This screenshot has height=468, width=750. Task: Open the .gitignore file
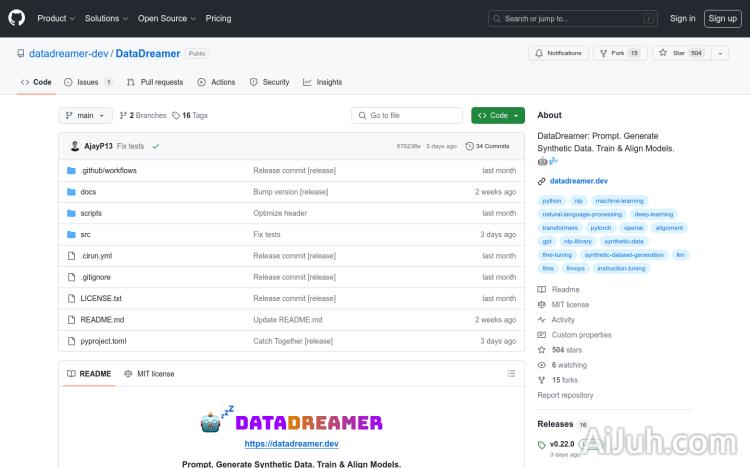pos(96,277)
